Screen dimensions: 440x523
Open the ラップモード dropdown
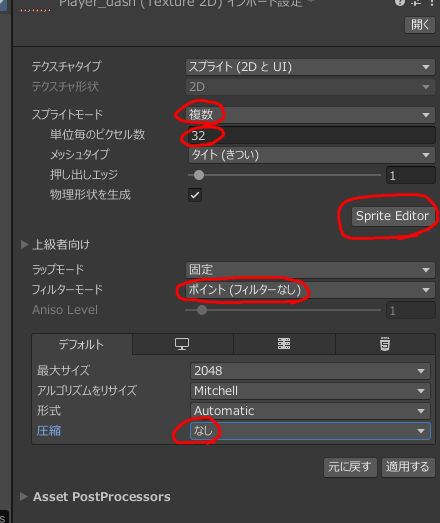point(310,270)
